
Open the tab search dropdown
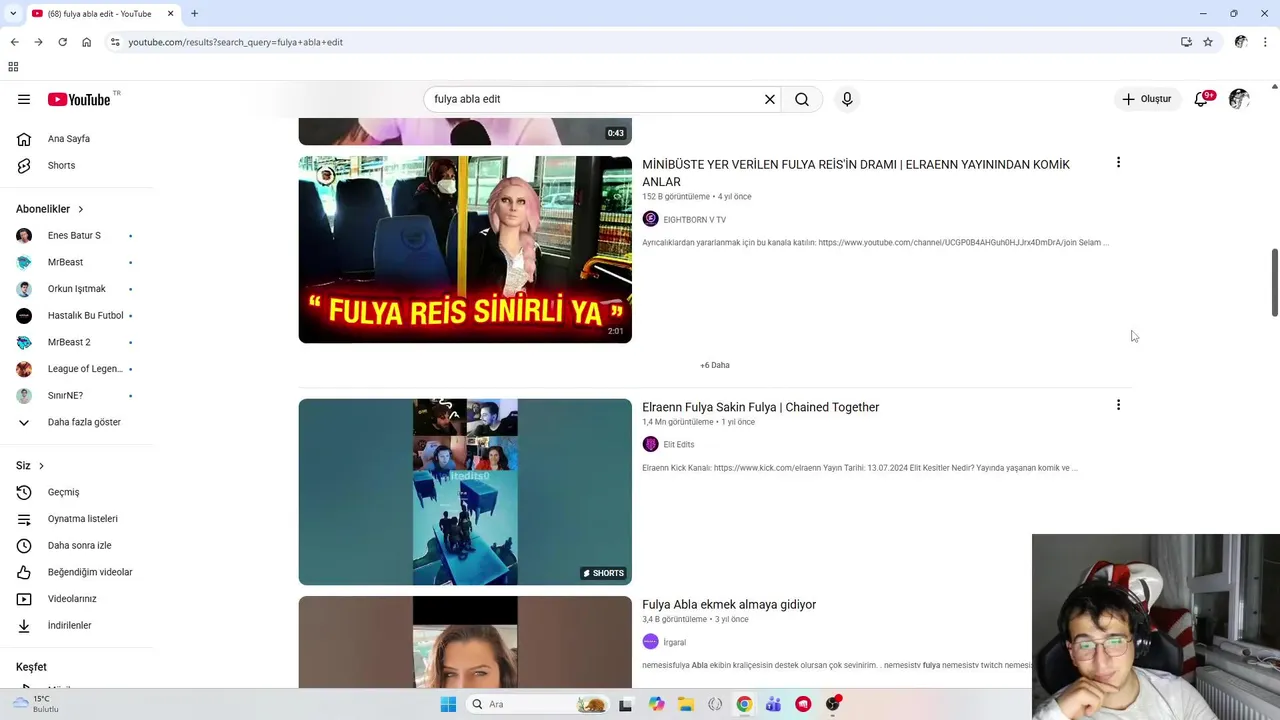point(13,14)
